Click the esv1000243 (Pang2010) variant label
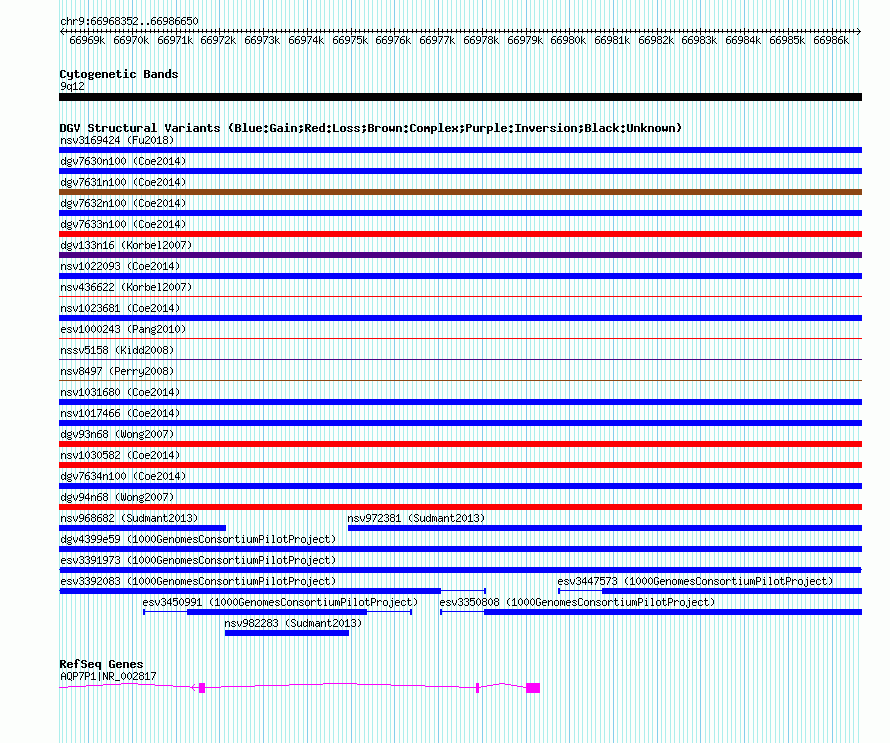The image size is (890, 743). click(x=122, y=329)
